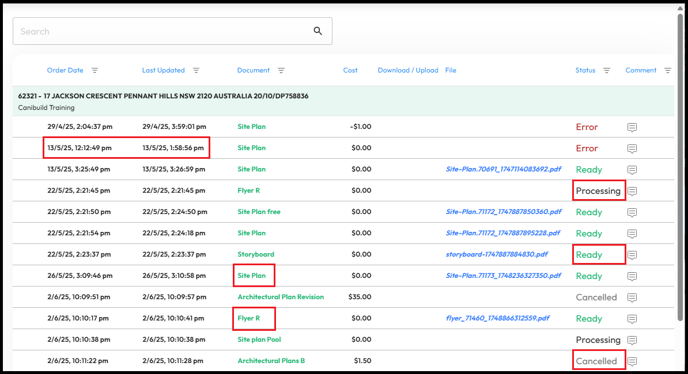The image size is (688, 374).
Task: Open flyer_71460_1748866312559.pdf link
Action: click(498, 318)
